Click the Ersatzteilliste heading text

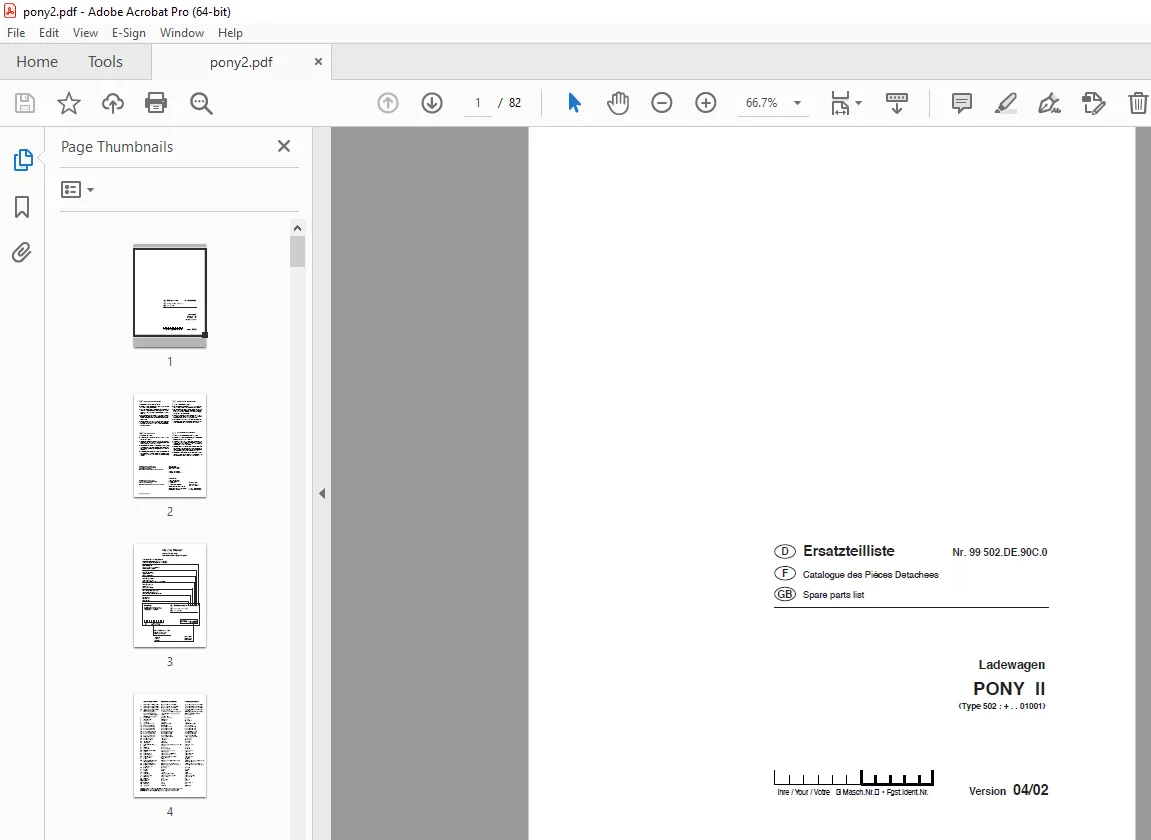click(849, 551)
